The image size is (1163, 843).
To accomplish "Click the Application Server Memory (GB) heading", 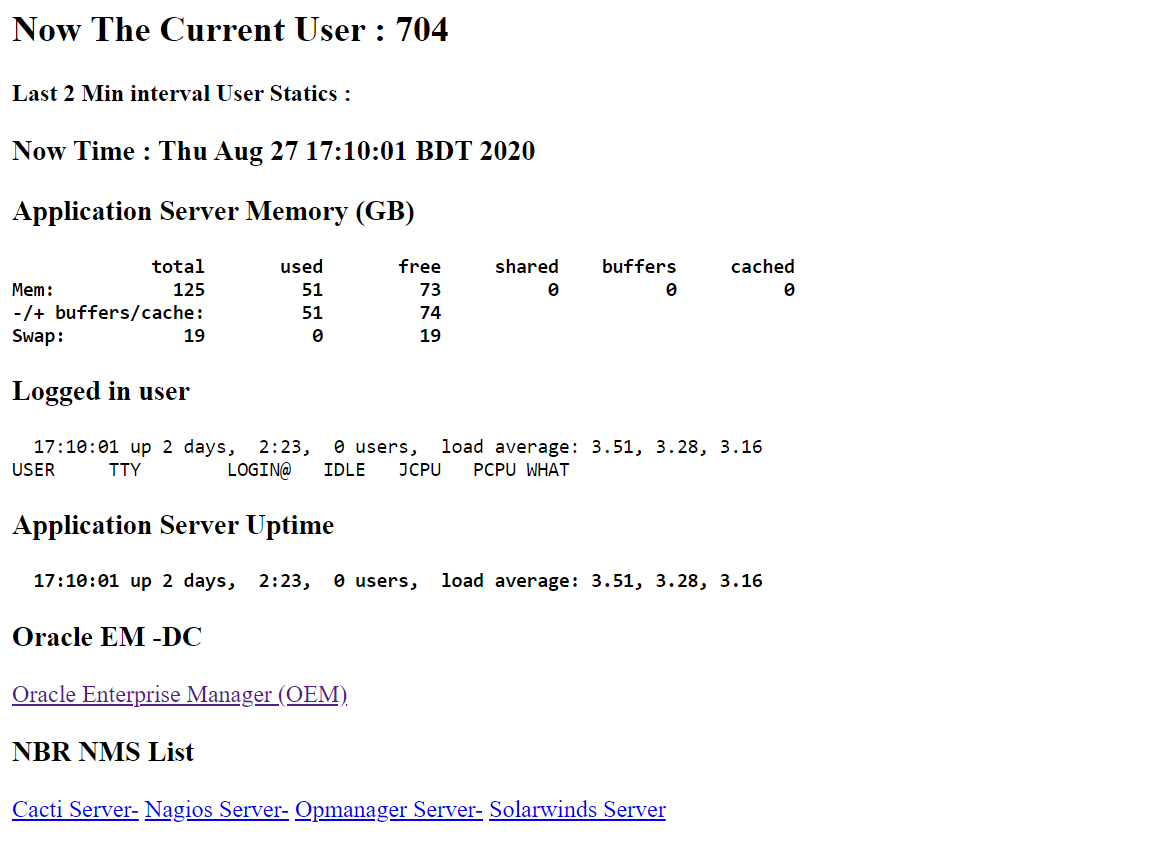I will 213,212.
